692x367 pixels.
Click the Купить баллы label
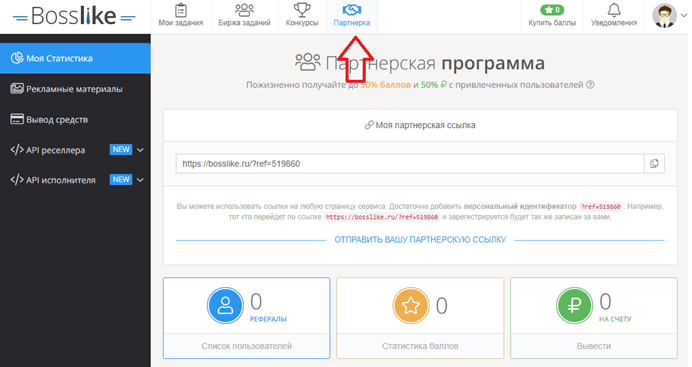(552, 22)
